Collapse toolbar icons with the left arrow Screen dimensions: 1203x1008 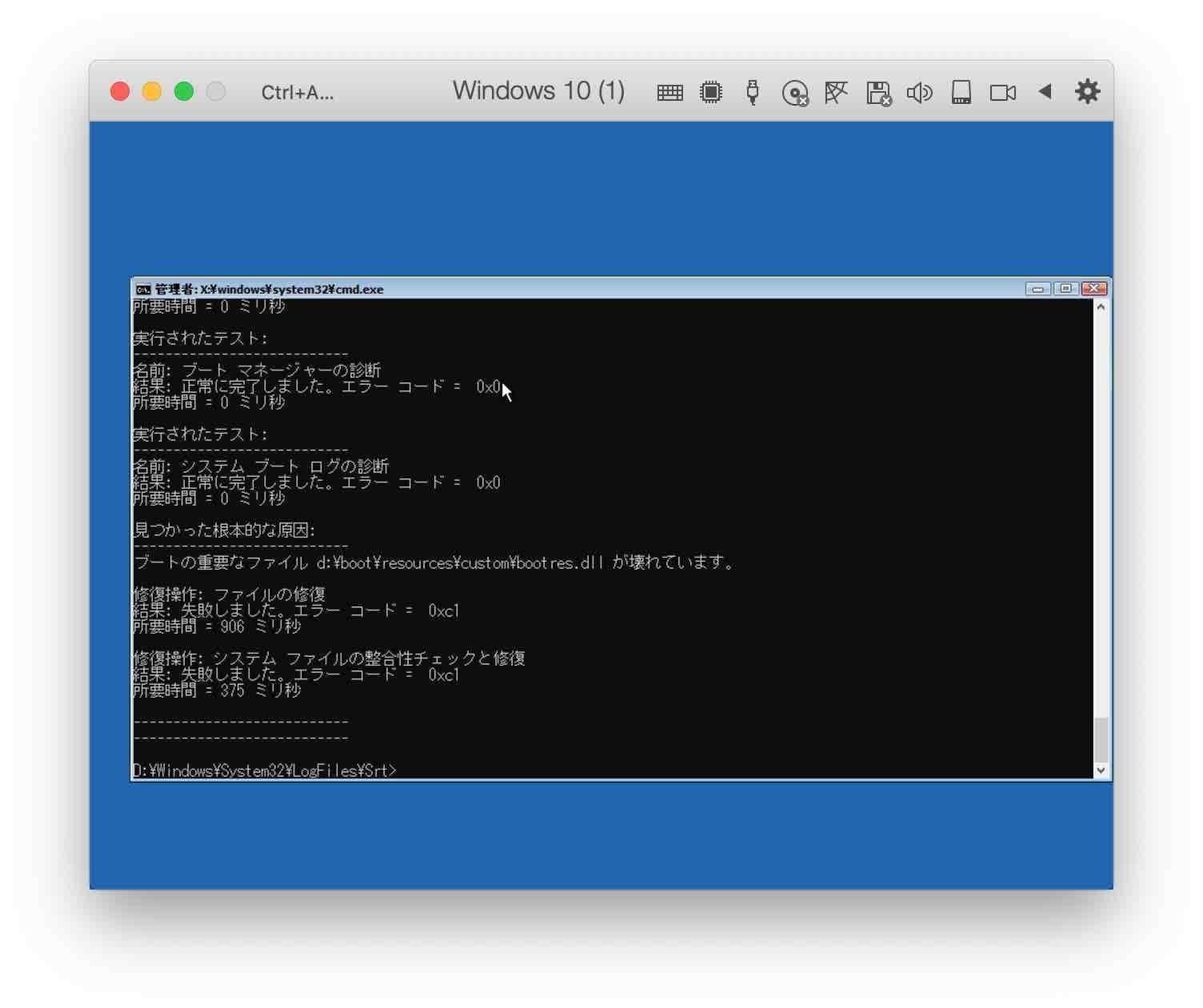[x=1045, y=91]
